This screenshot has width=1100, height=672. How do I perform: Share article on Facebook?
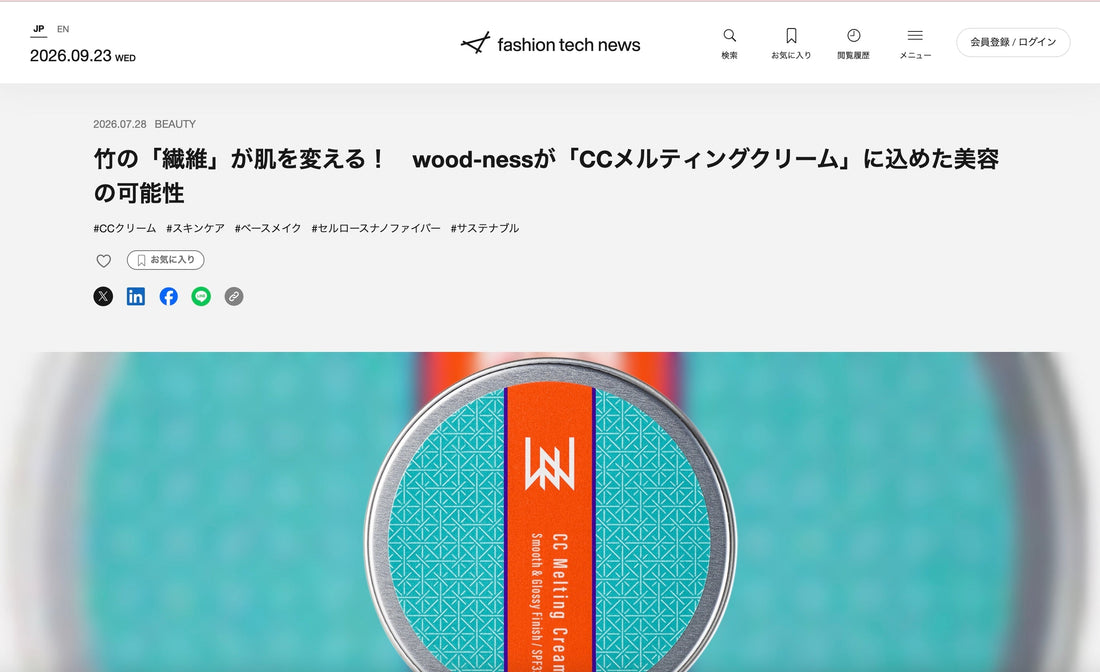168,297
